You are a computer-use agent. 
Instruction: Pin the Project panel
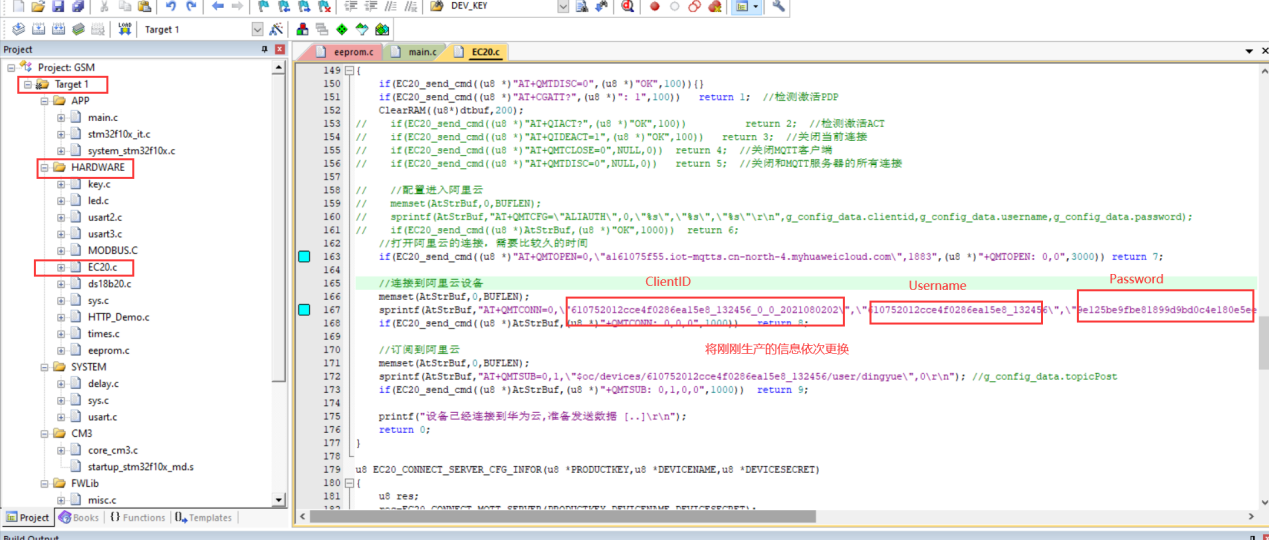[265, 49]
